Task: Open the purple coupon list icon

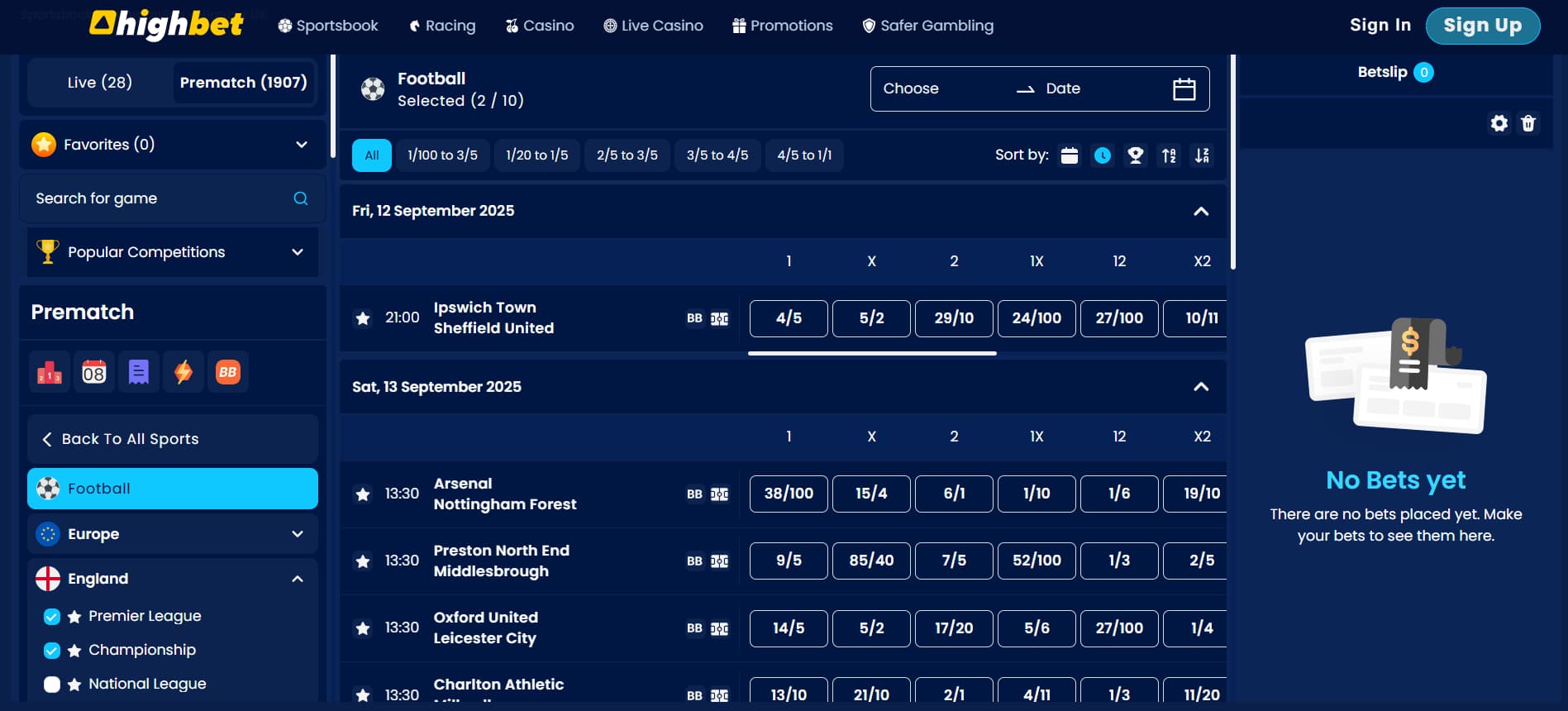Action: pyautogui.click(x=139, y=372)
